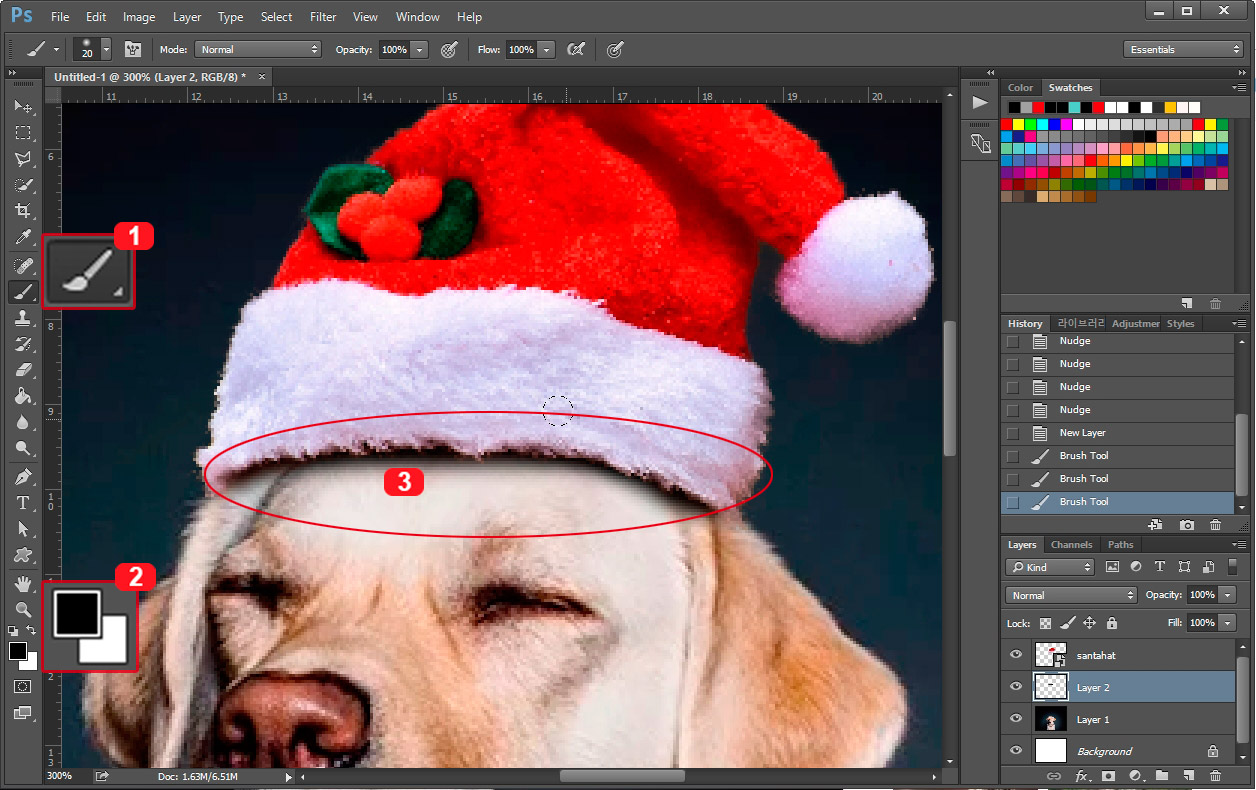Open the brush Mode dropdown
This screenshot has height=790, width=1256.
(x=257, y=49)
